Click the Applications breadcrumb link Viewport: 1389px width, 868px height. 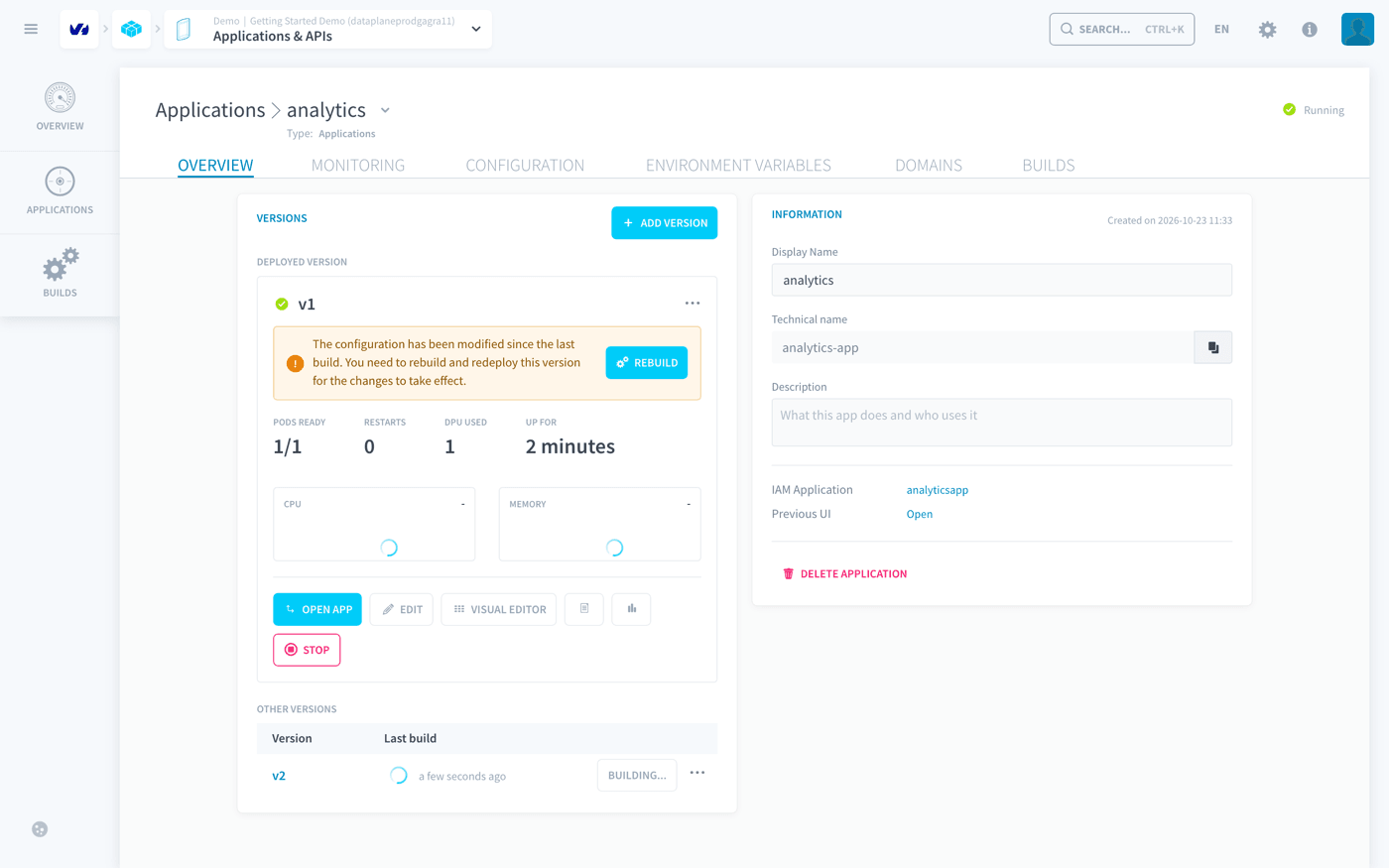pos(210,110)
